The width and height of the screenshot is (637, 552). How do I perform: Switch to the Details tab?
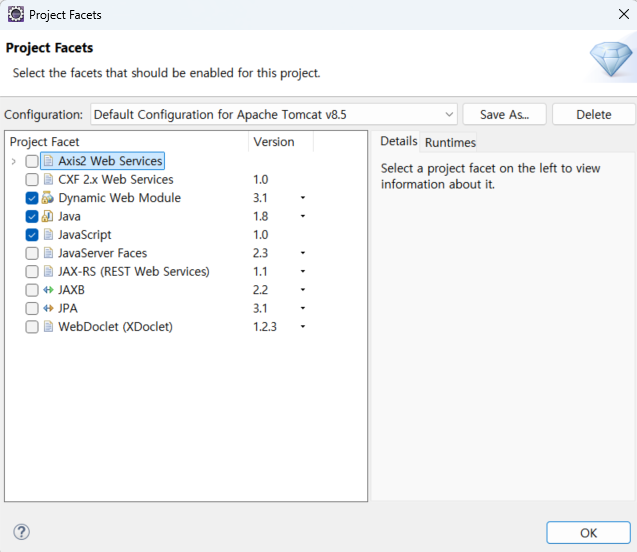399,141
